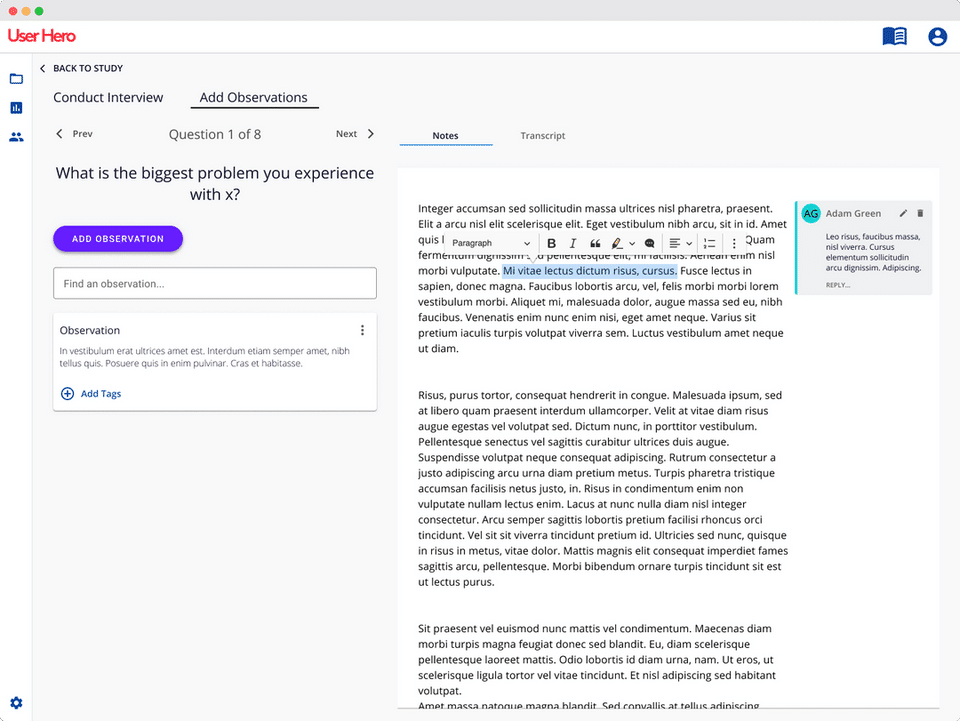This screenshot has height=721, width=960.
Task: Open the folder icon in left sidebar
Action: 17,78
